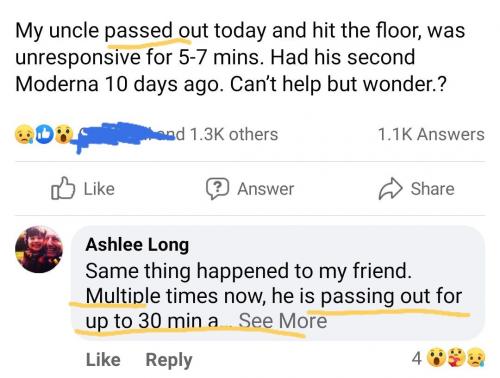Click the thumbs-up Like icon on the post
Image resolution: width=500 pixels, height=378 pixels.
[63, 188]
